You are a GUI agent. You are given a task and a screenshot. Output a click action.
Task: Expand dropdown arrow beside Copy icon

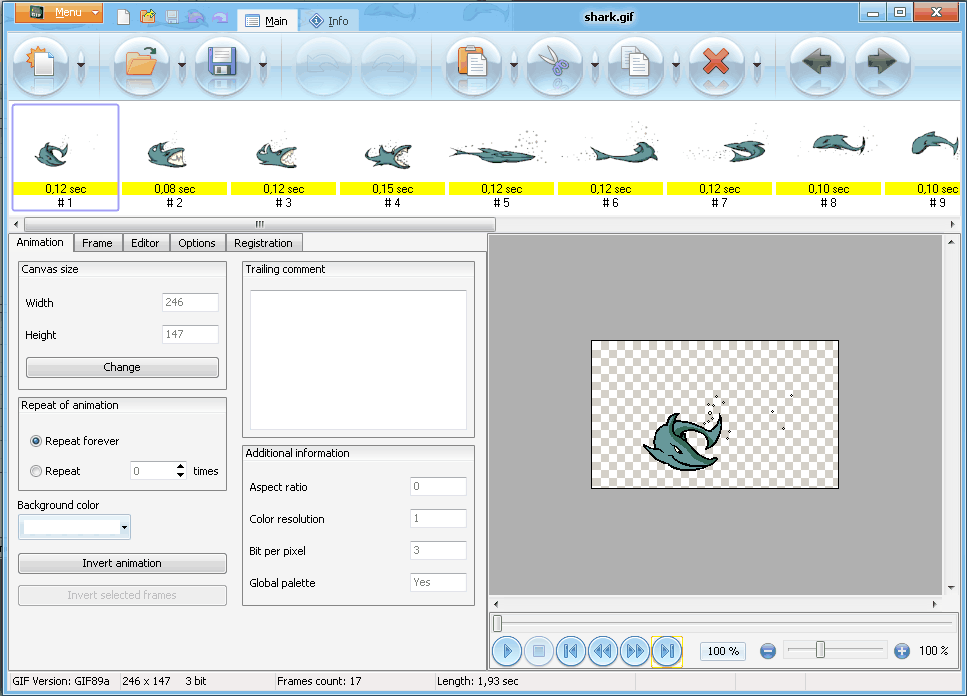point(676,64)
